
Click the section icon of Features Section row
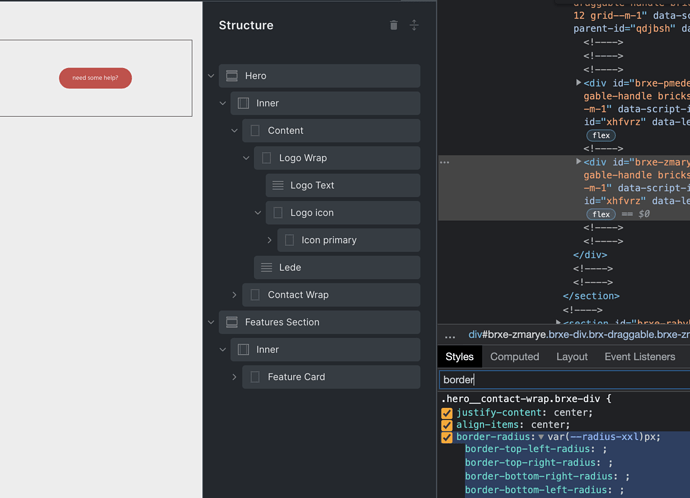(232, 322)
